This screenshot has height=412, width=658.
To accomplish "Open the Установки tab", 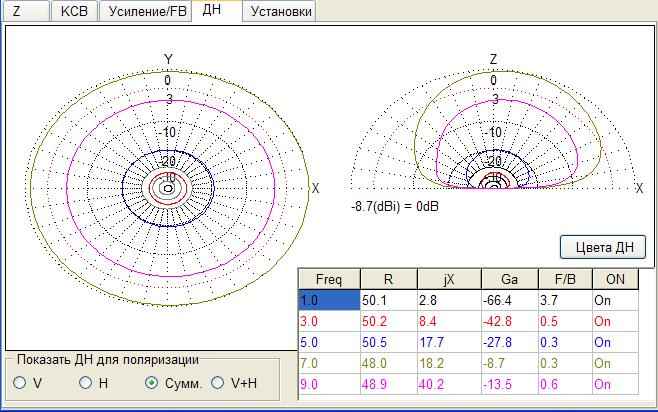I will coord(279,11).
